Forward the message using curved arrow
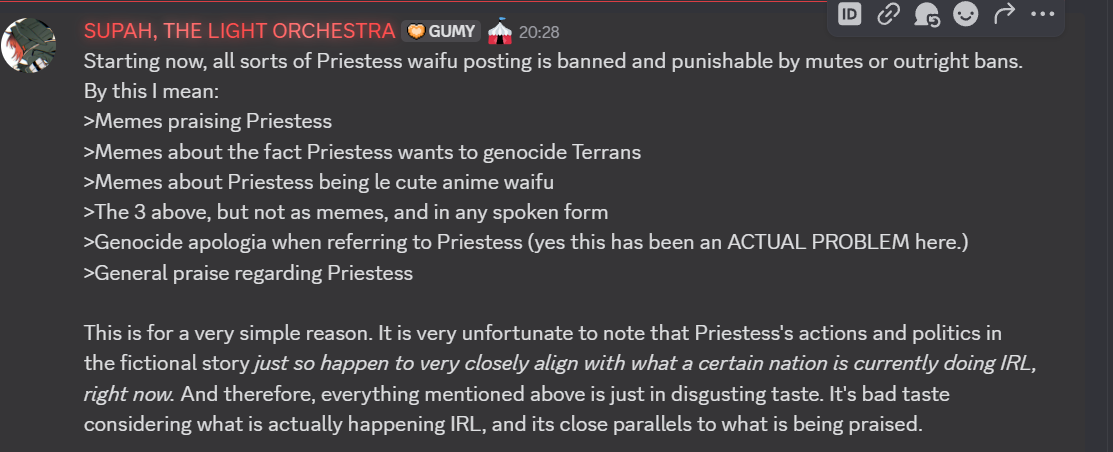The height and width of the screenshot is (452, 1113). pyautogui.click(x=1004, y=13)
